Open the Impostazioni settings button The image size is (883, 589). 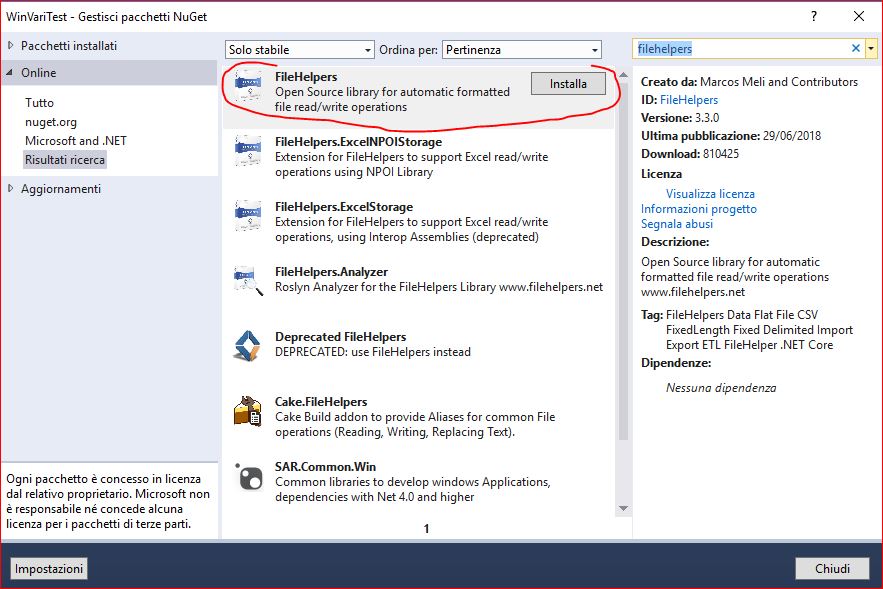(x=49, y=568)
